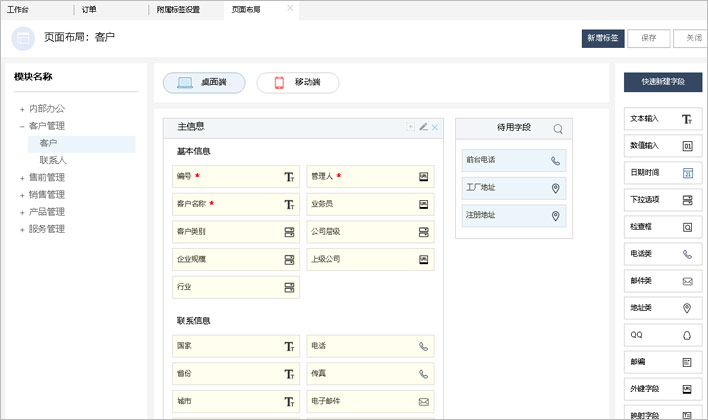708x420 pixels.
Task: Click the add icon in 主信息 header
Action: (x=410, y=127)
